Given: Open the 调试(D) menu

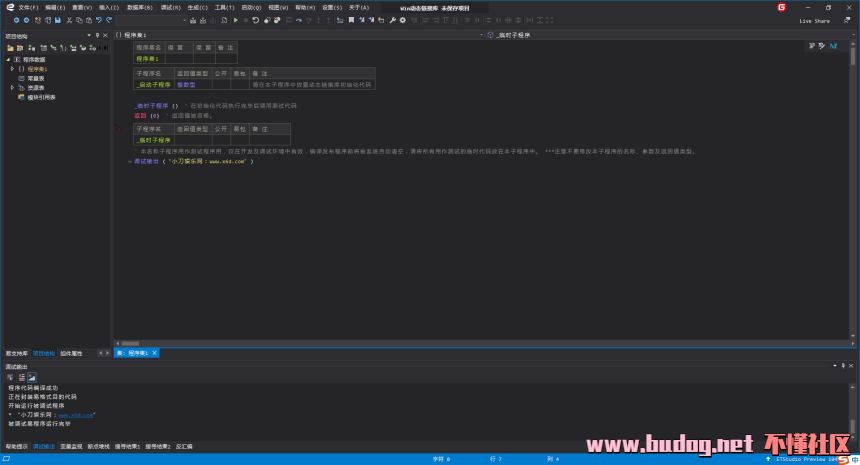Looking at the screenshot, I should (171, 7).
